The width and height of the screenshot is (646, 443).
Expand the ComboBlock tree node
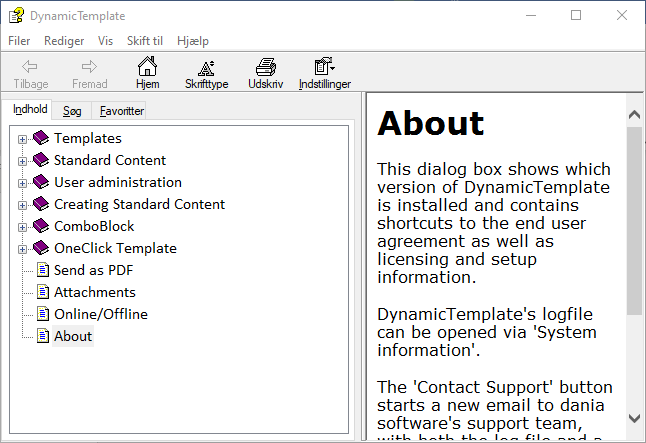click(x=22, y=227)
